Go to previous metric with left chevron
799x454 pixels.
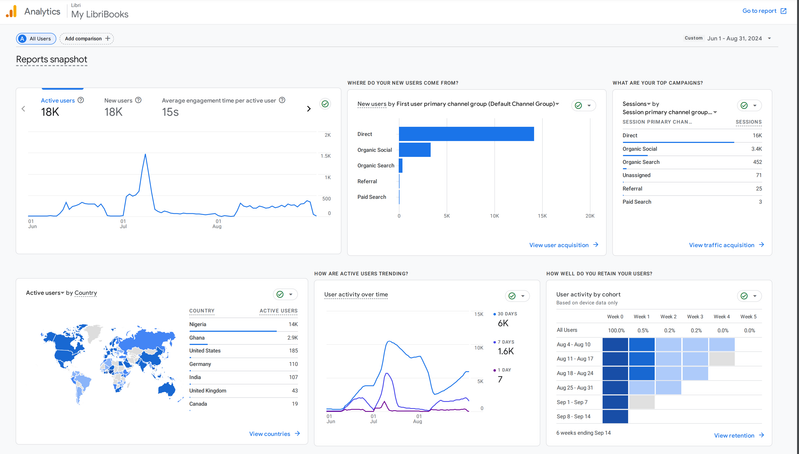pos(23,109)
